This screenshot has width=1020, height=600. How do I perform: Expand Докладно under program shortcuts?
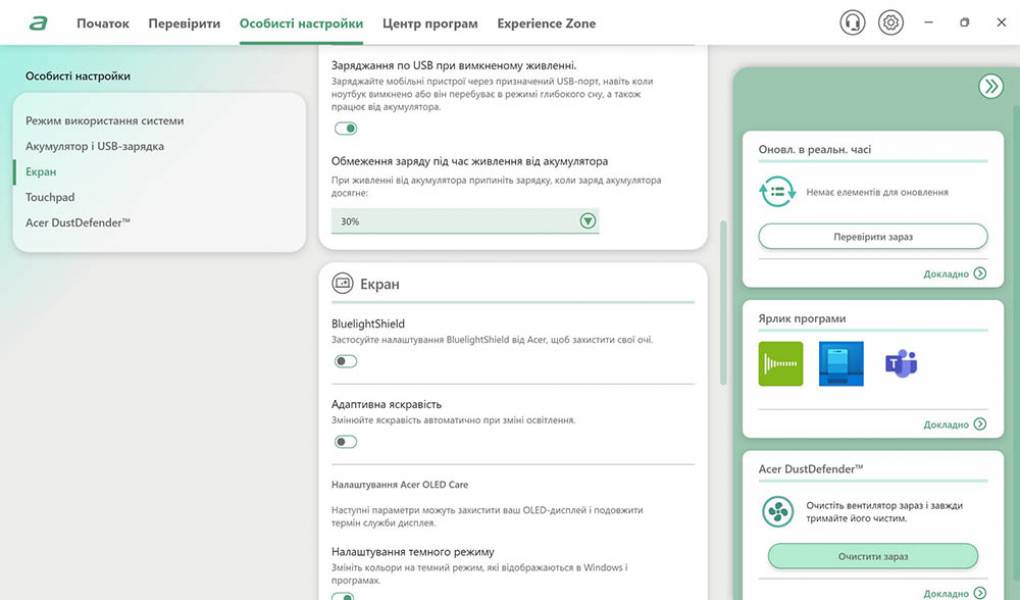[x=954, y=425]
